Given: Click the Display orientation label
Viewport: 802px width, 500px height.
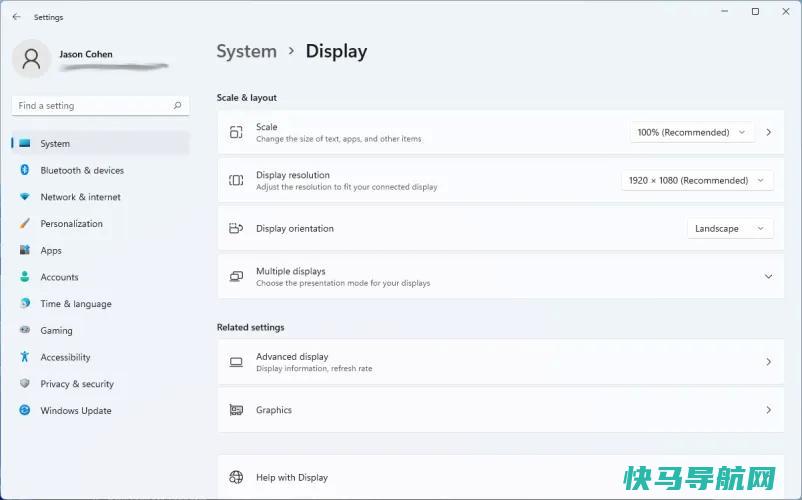Looking at the screenshot, I should pyautogui.click(x=295, y=229).
